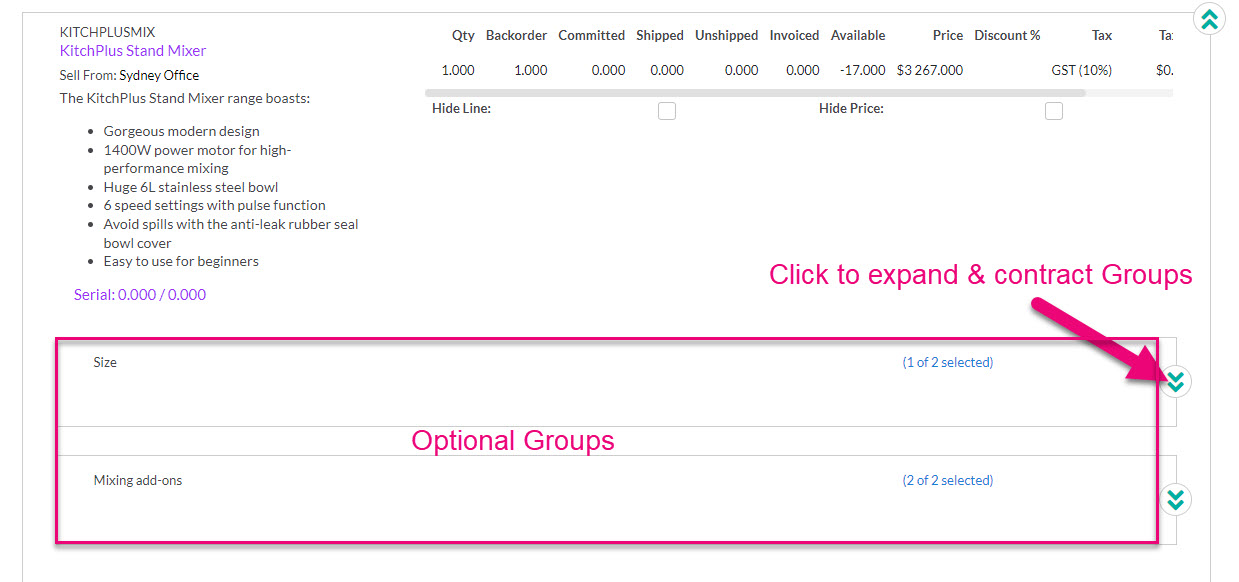This screenshot has width=1239, height=582.
Task: Click the Unshipped value 0.000
Action: tap(741, 70)
